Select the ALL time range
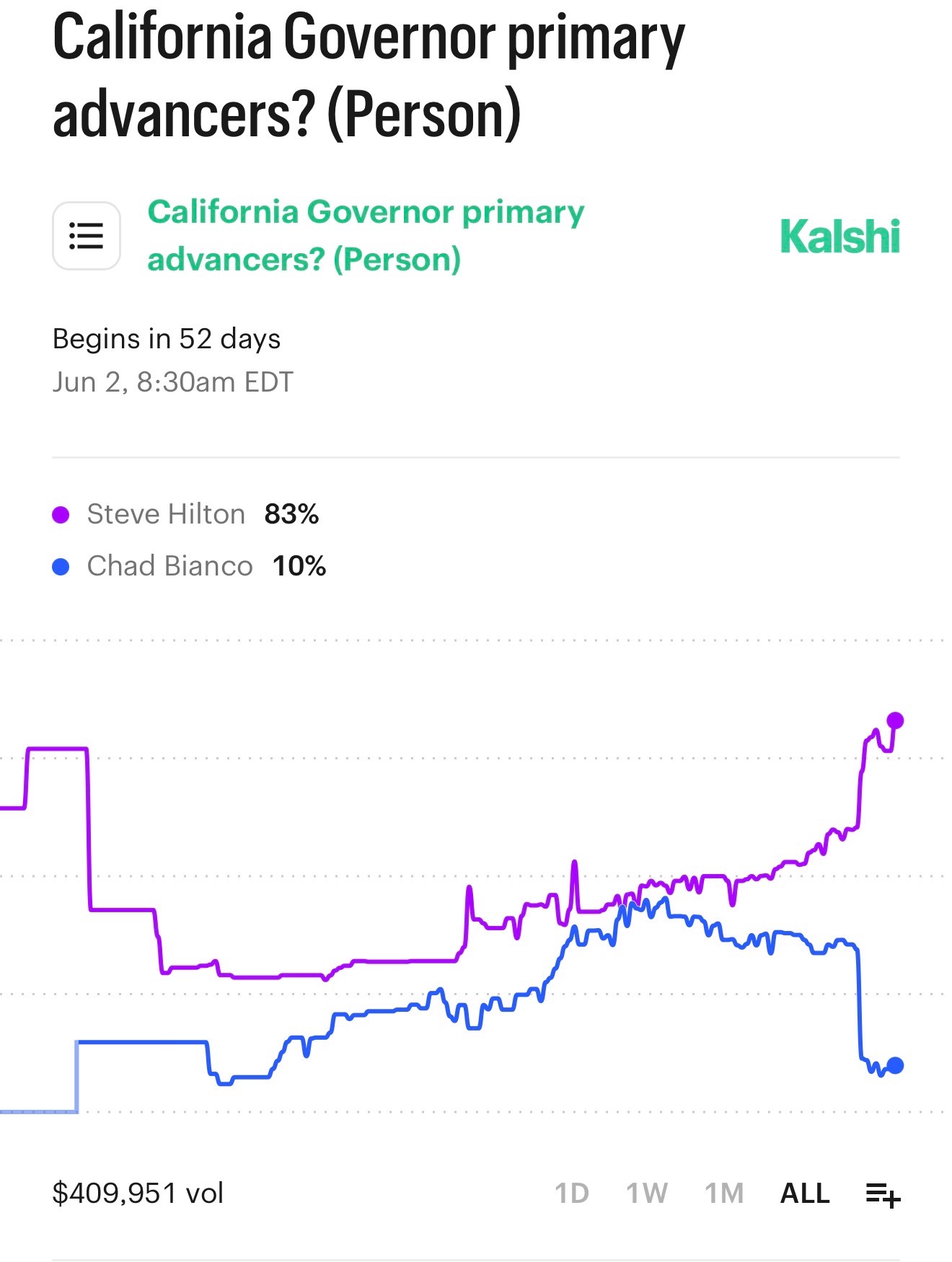 (x=805, y=1193)
